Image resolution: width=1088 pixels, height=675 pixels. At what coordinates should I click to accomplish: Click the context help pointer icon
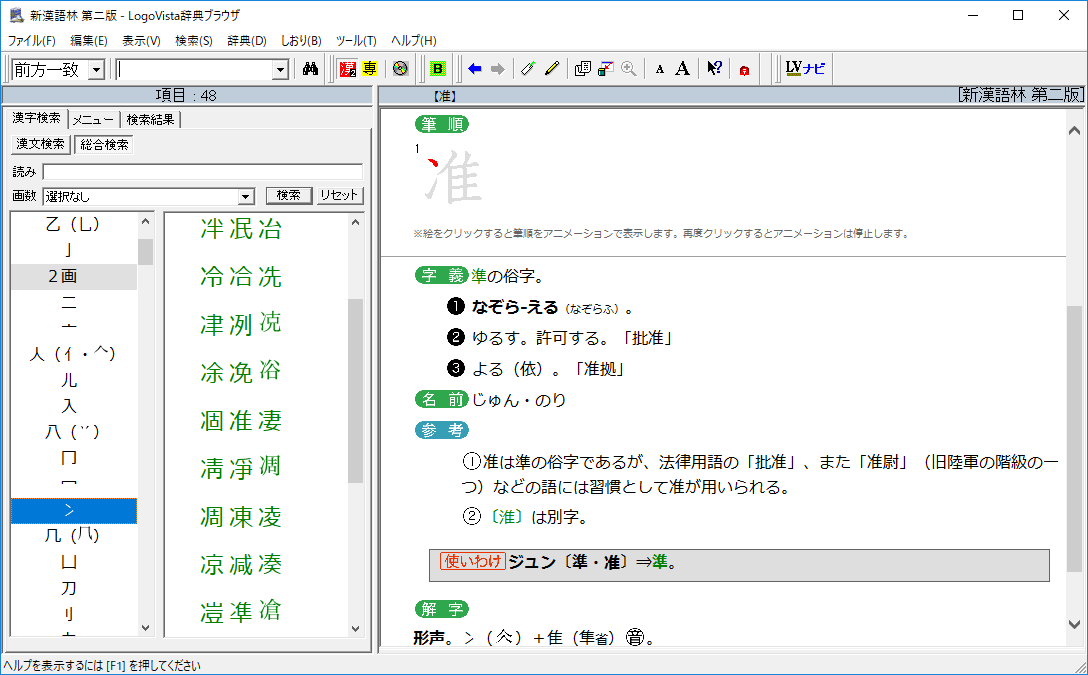click(714, 69)
